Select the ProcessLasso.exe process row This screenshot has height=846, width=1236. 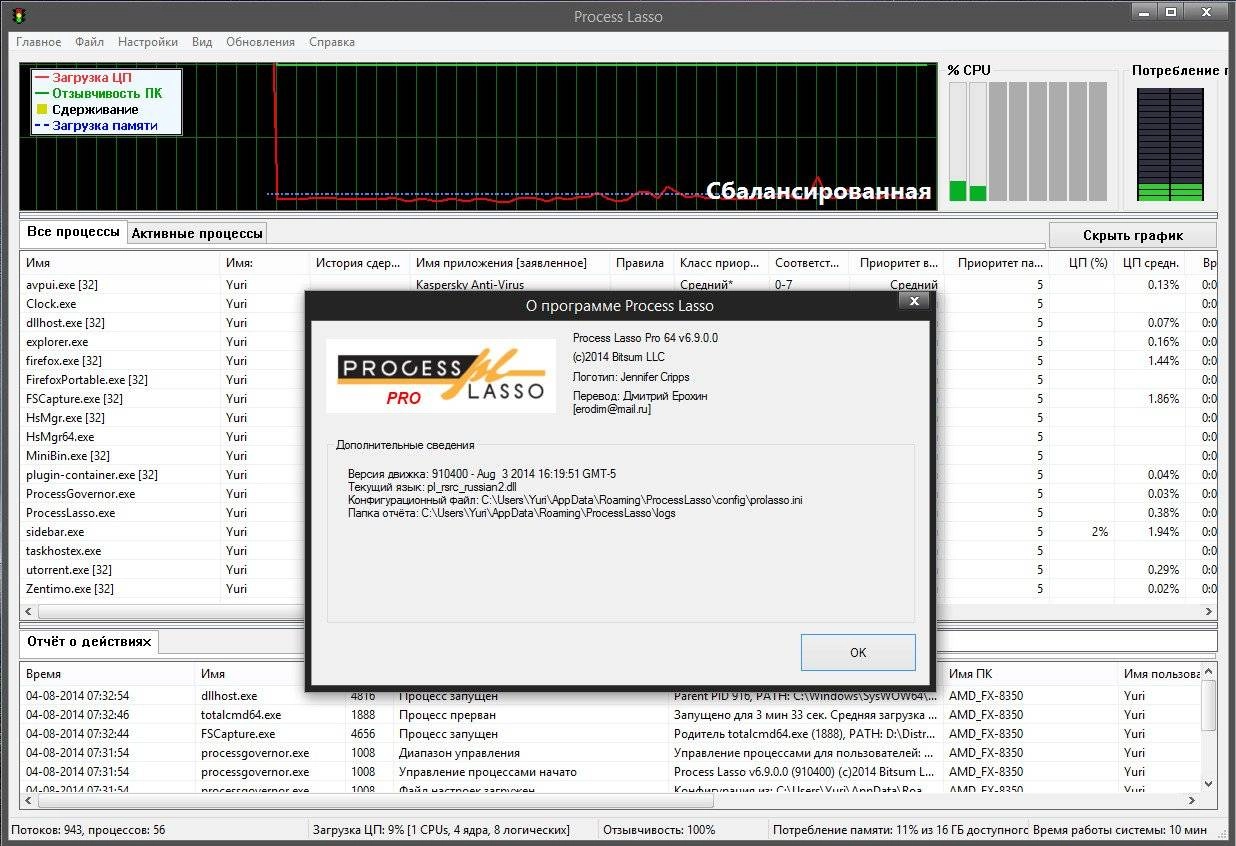tap(70, 513)
